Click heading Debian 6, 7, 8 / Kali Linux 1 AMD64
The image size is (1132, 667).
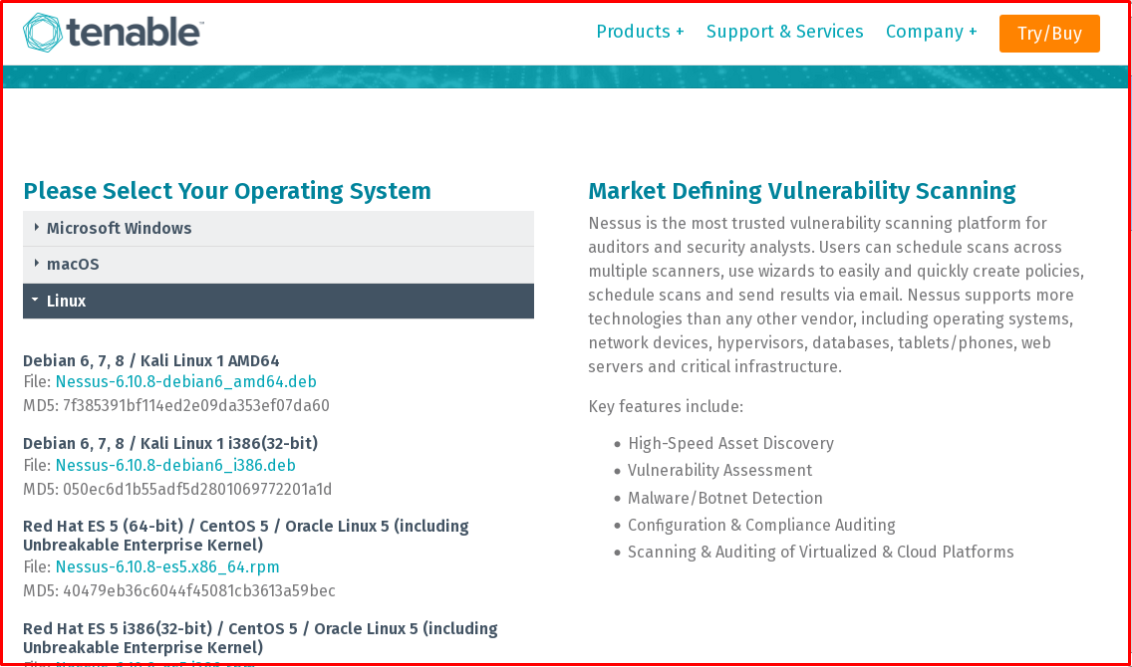151,360
